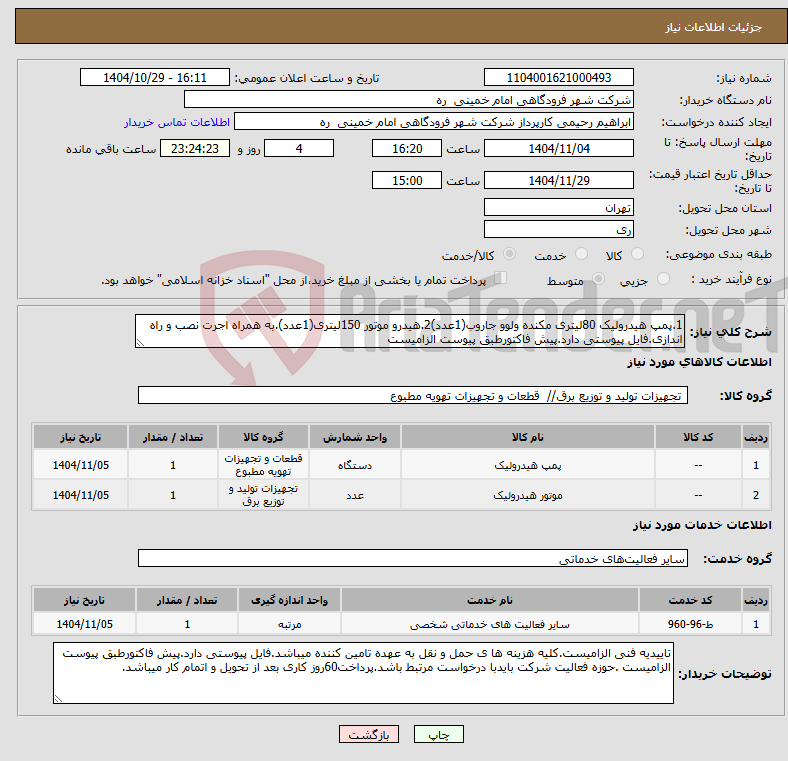Click the response deadline date 1404/11/04
The image size is (788, 761).
click(x=558, y=148)
